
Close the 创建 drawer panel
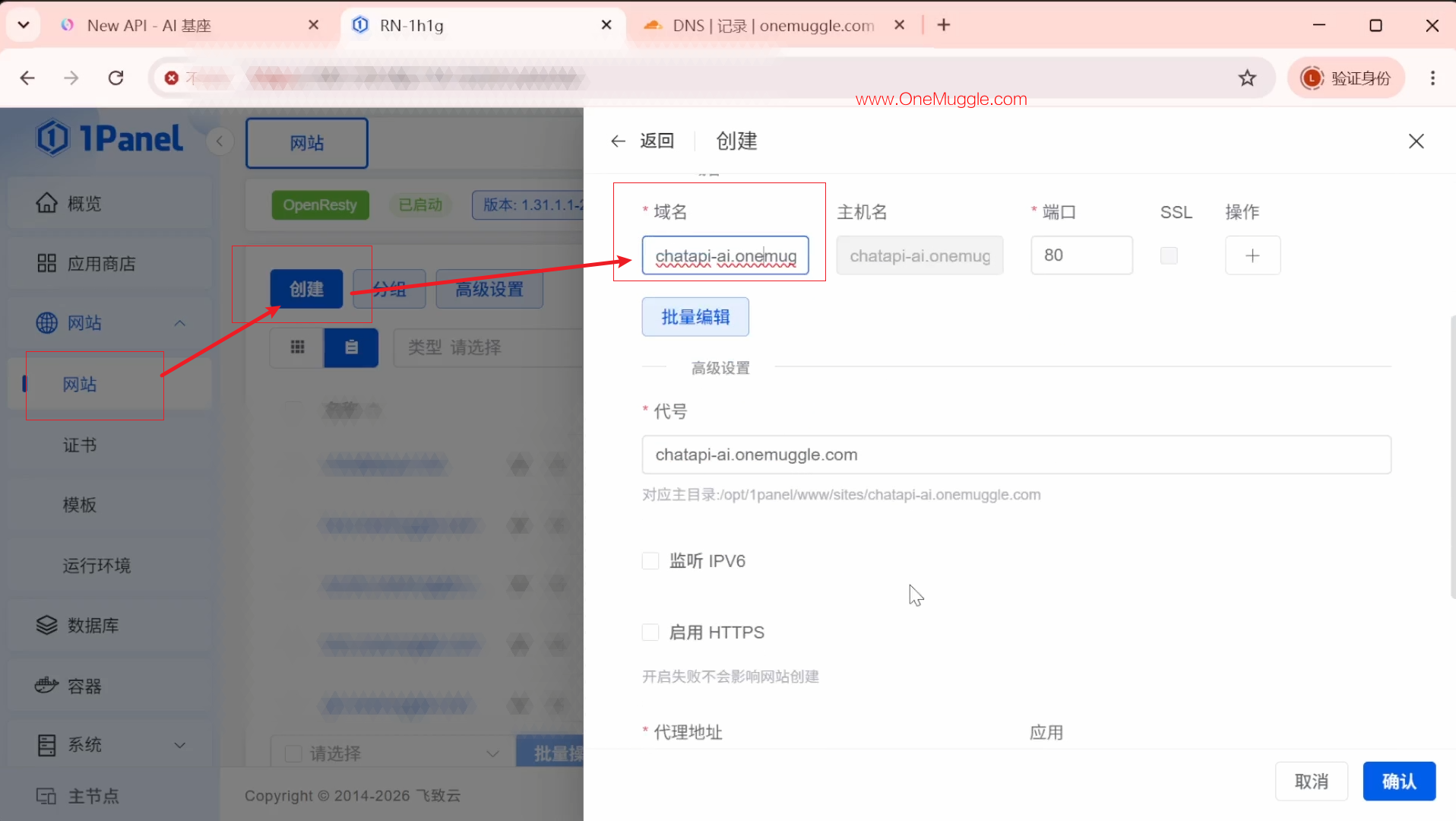[1416, 141]
